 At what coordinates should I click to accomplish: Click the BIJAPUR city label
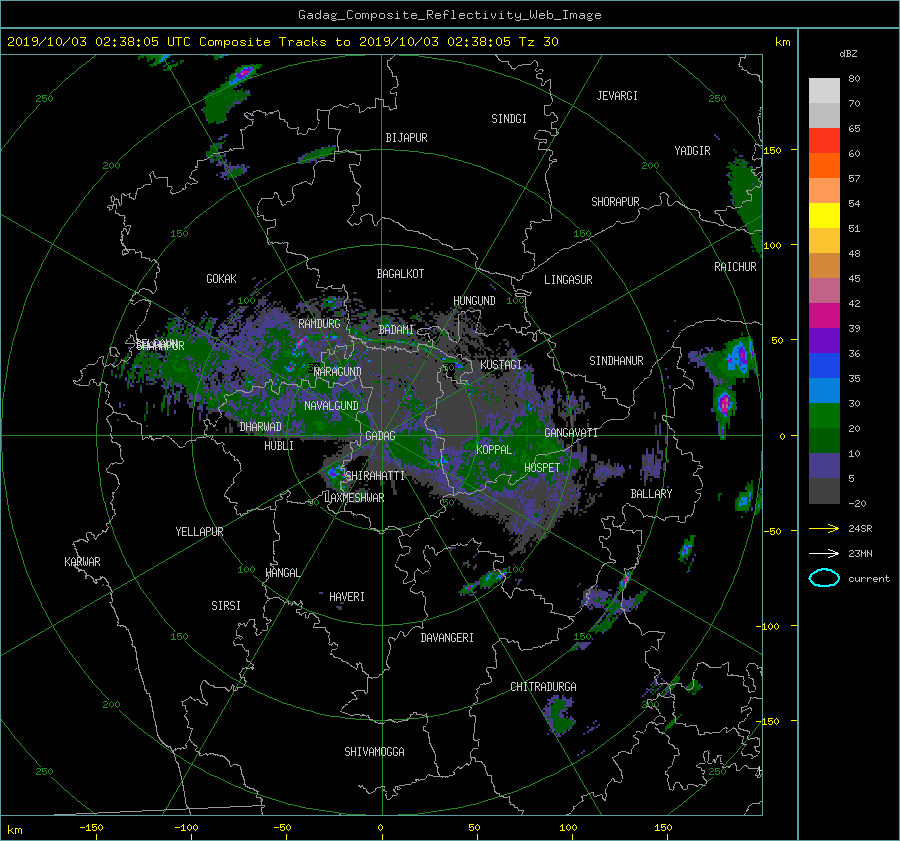tap(406, 138)
